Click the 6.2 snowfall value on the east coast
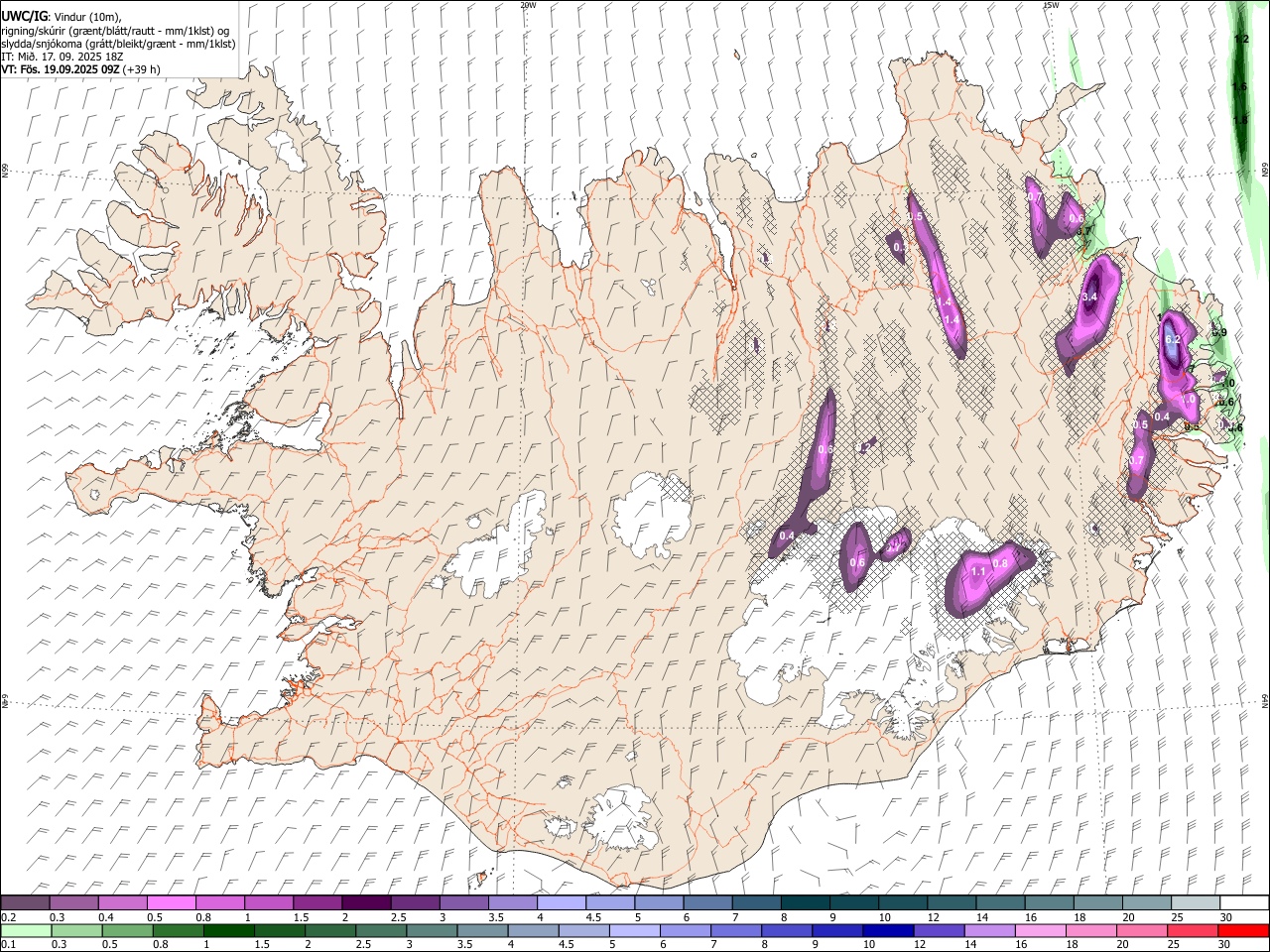 pyautogui.click(x=1172, y=340)
